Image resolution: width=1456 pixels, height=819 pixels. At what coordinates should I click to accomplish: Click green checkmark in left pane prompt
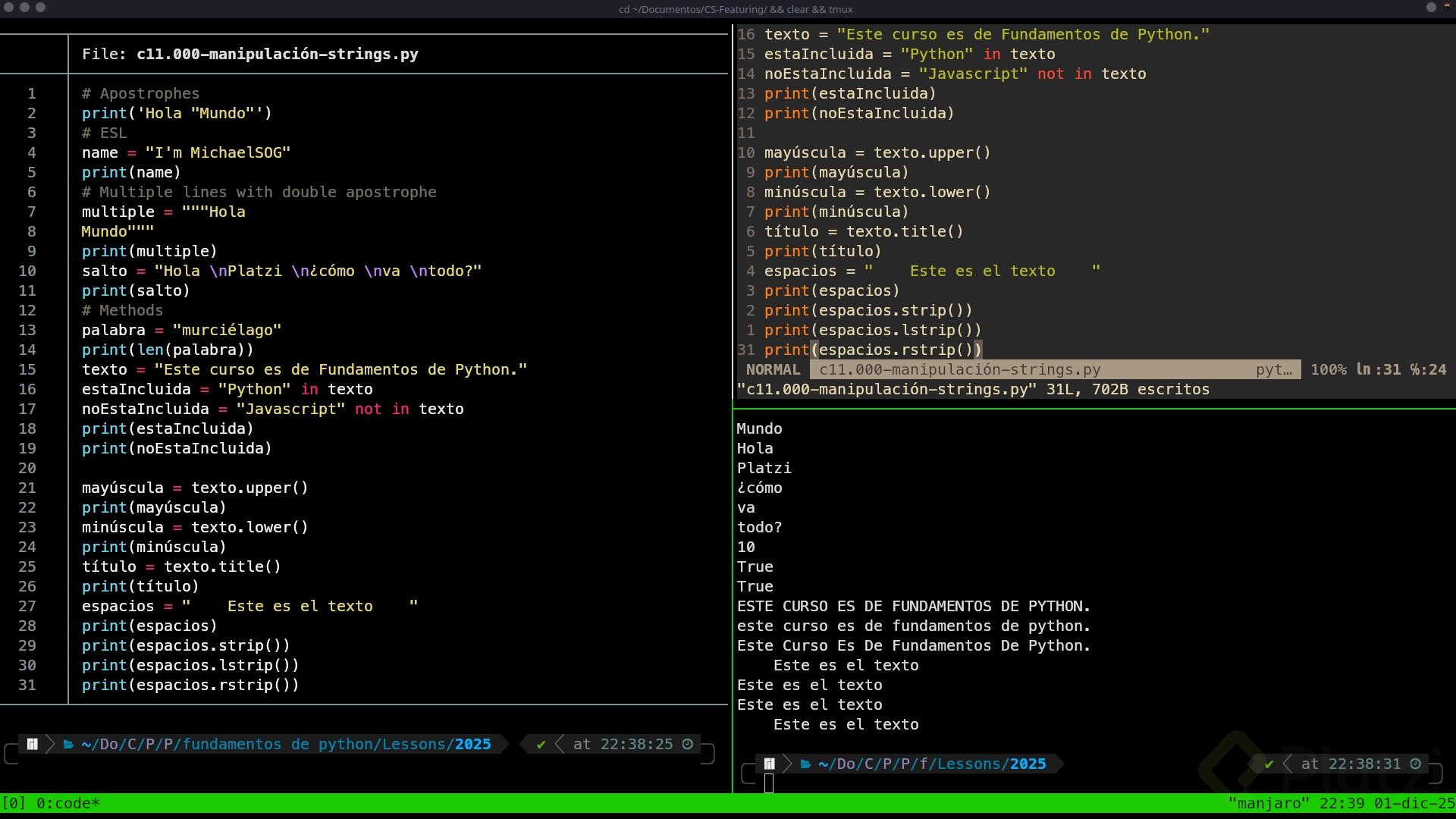coord(541,744)
